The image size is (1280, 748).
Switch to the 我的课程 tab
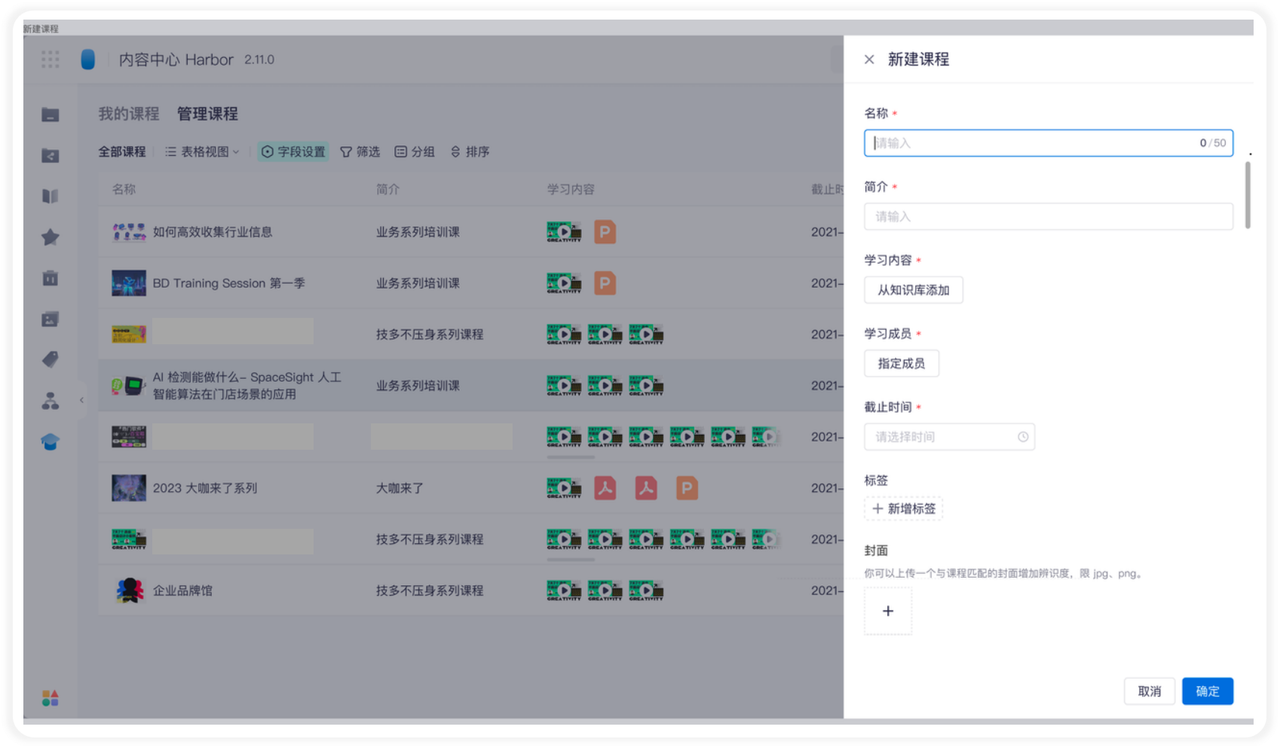128,114
